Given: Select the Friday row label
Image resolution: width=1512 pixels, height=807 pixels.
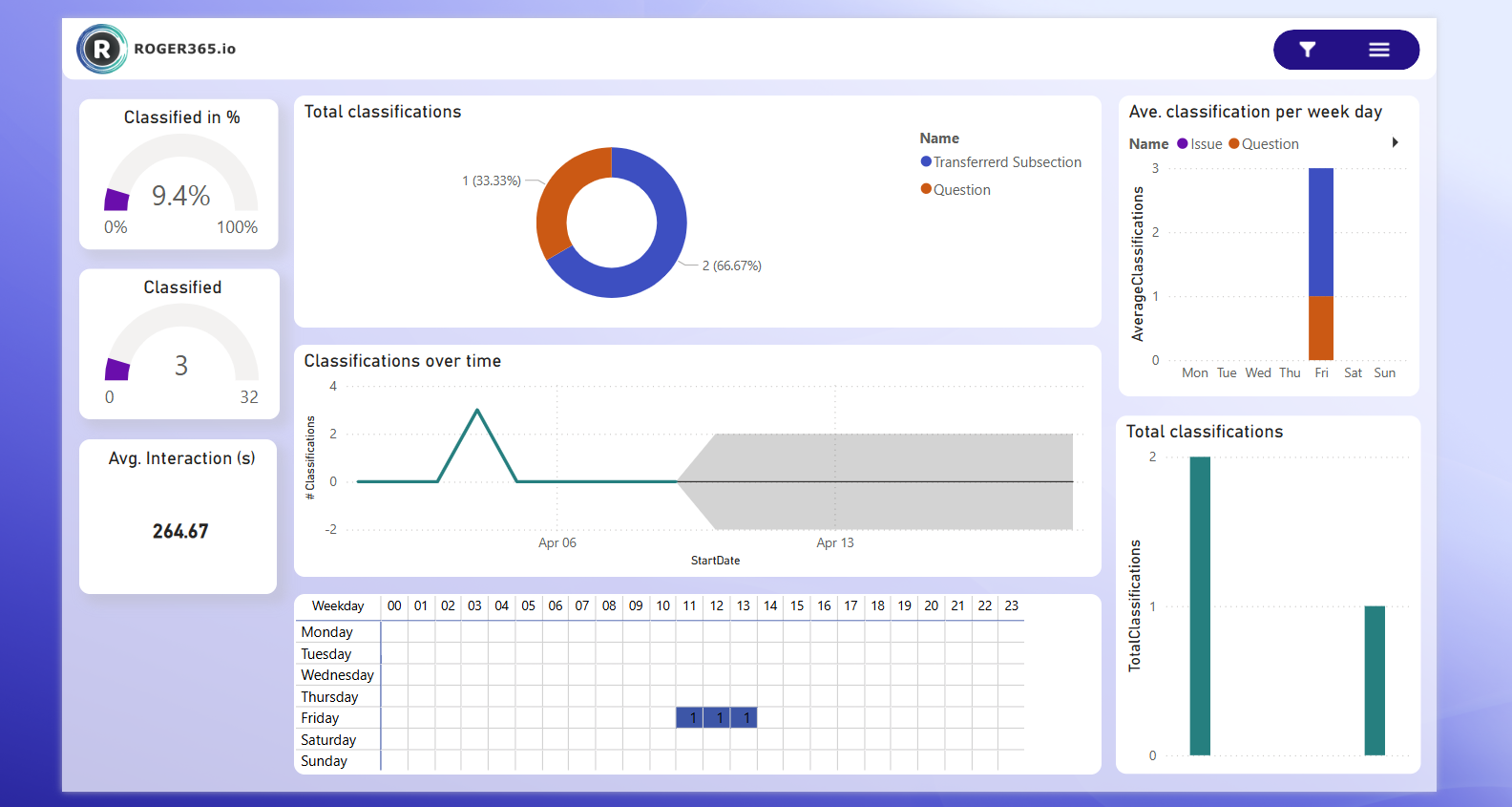Looking at the screenshot, I should pos(320,718).
